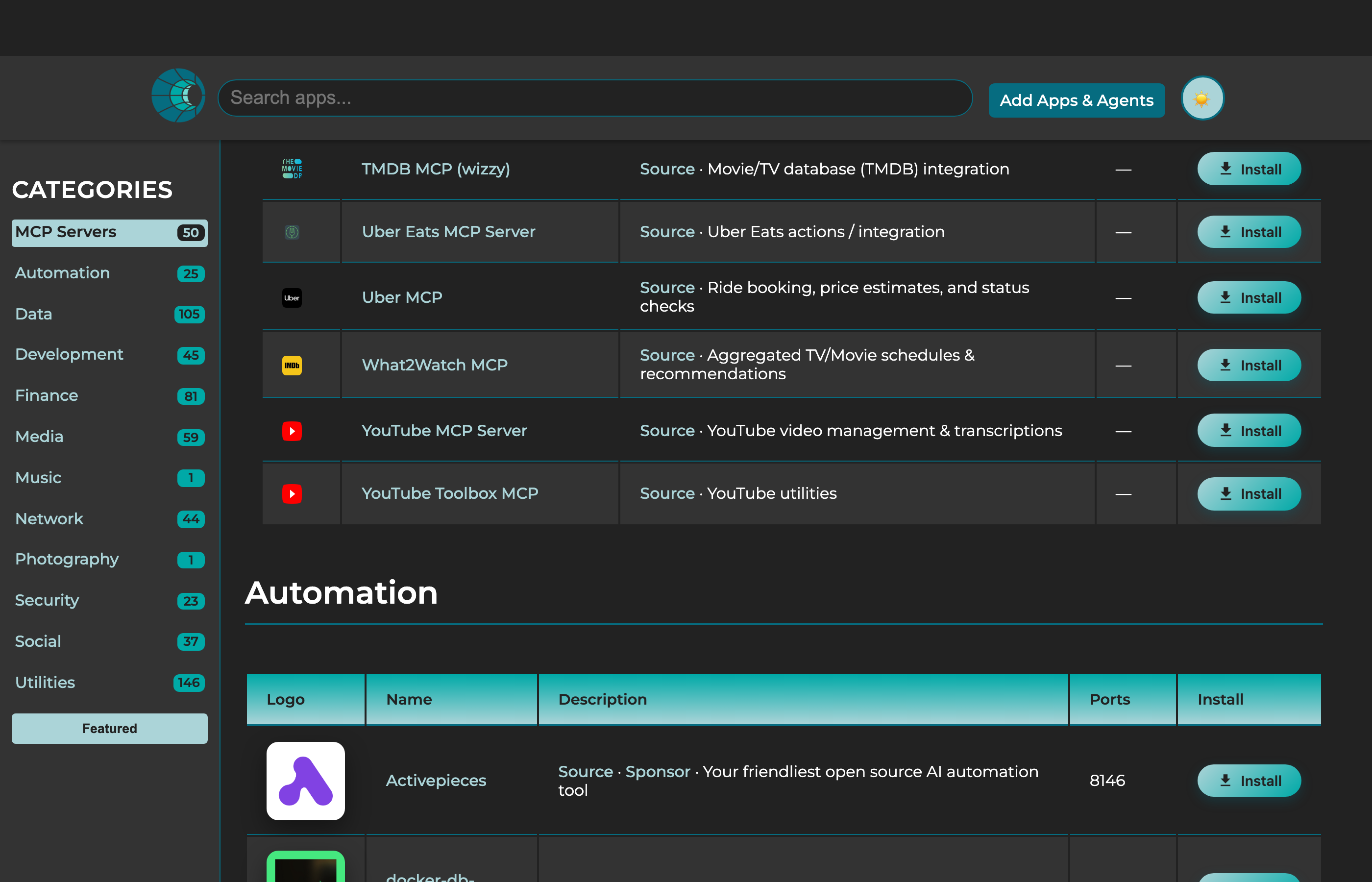Open Add Apps & Agents
The height and width of the screenshot is (882, 1372).
pyautogui.click(x=1076, y=100)
